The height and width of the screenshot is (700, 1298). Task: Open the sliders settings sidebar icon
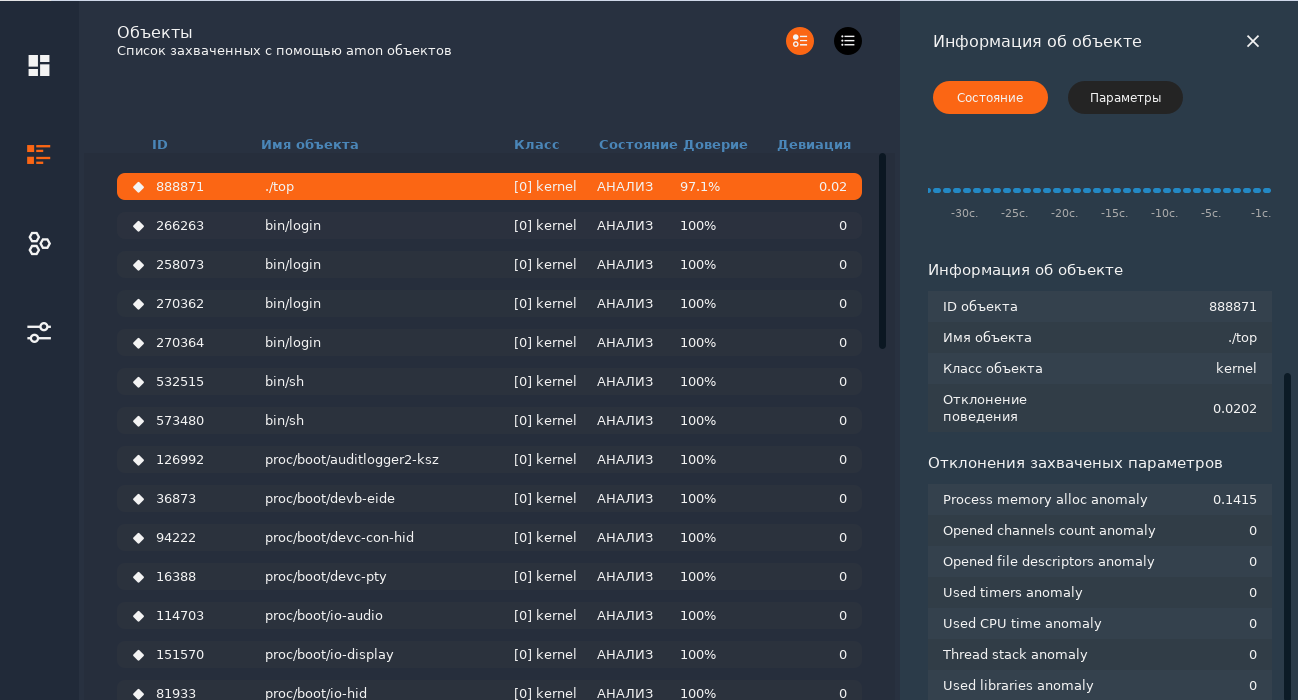pos(39,332)
